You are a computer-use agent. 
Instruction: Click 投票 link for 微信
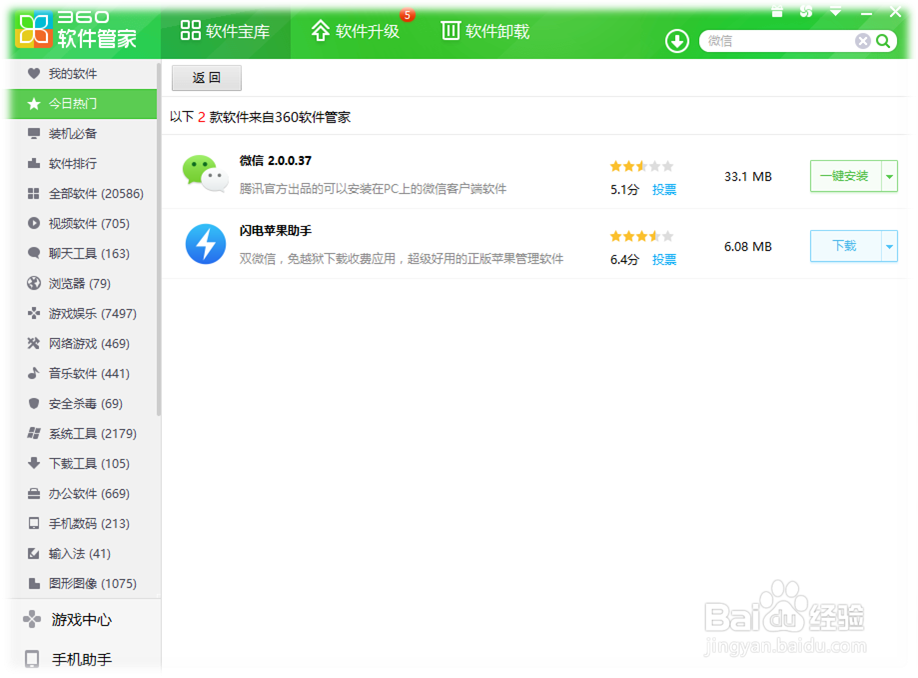(x=664, y=190)
